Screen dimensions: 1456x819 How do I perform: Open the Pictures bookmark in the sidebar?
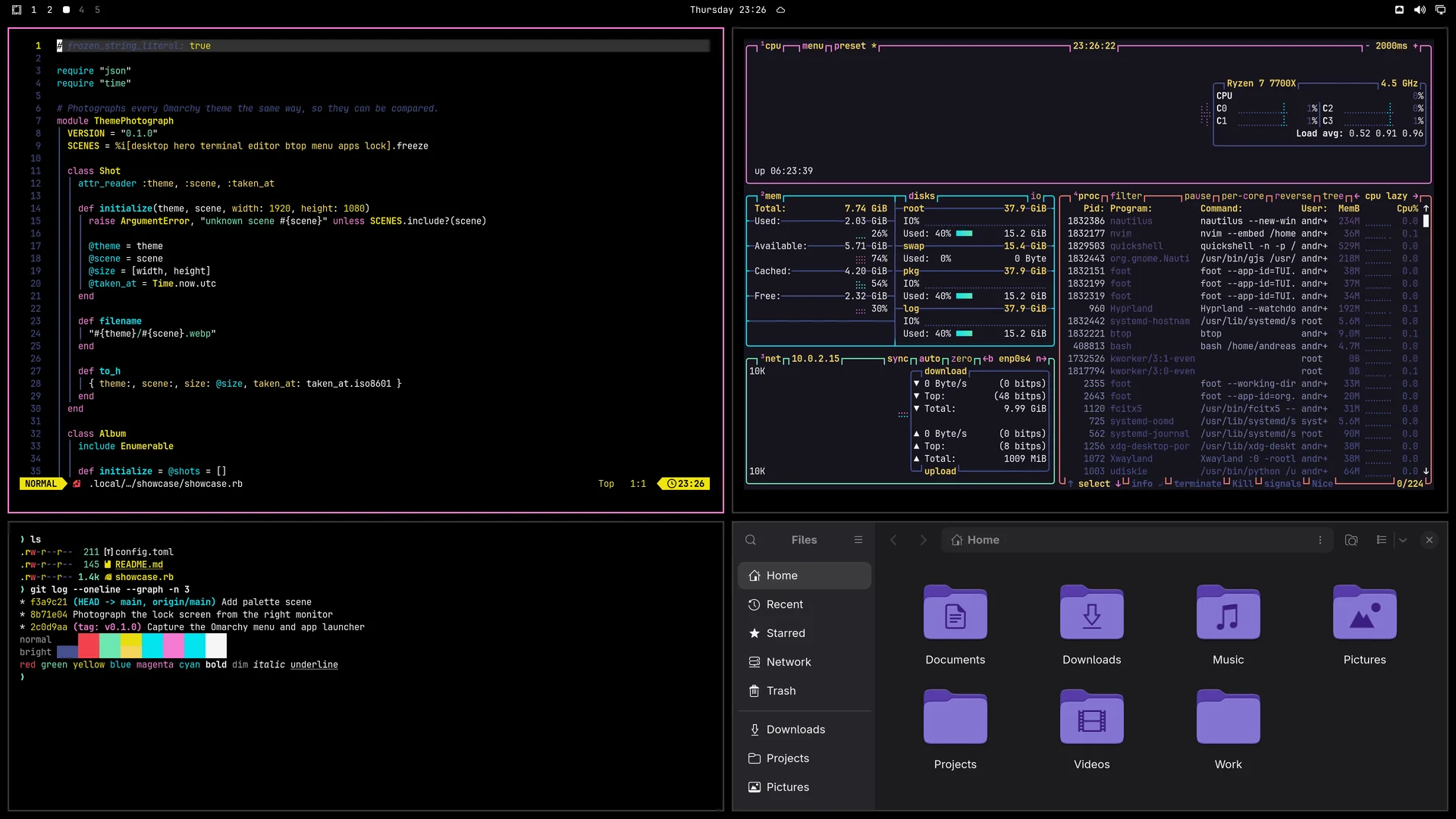[x=805, y=787]
